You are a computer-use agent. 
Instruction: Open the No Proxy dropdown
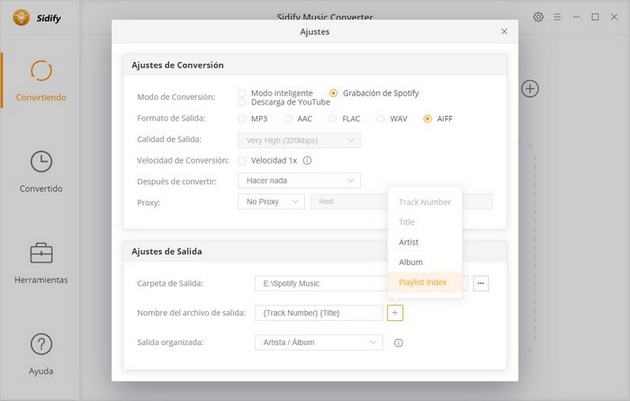pos(271,202)
